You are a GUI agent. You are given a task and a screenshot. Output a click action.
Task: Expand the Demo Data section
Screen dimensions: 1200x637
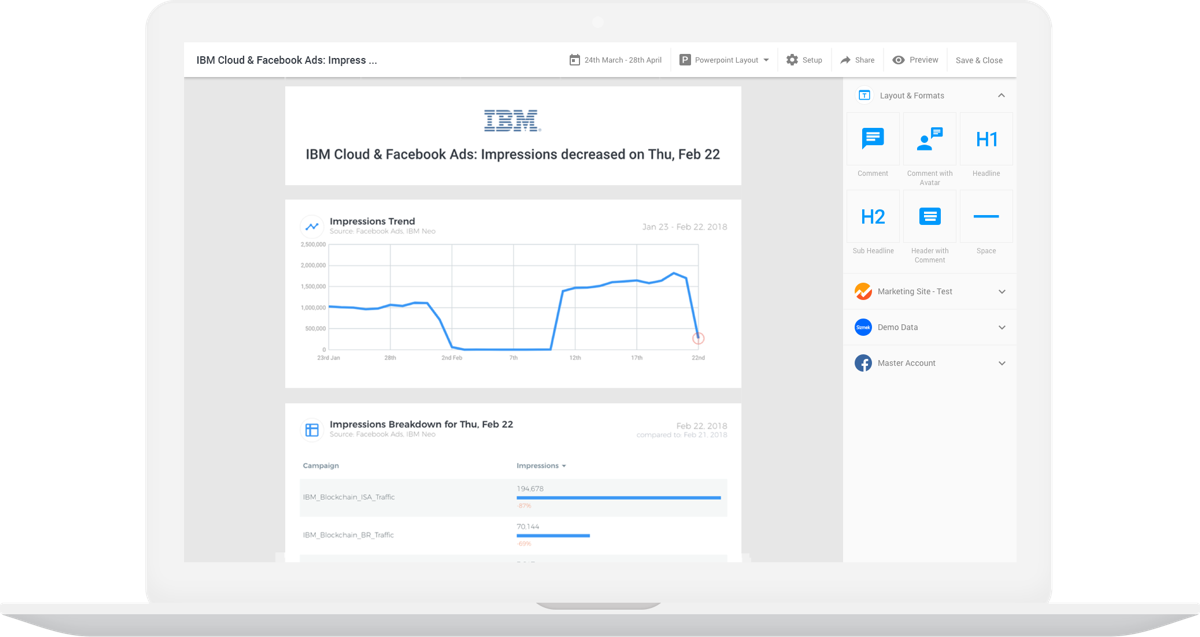coord(1002,327)
